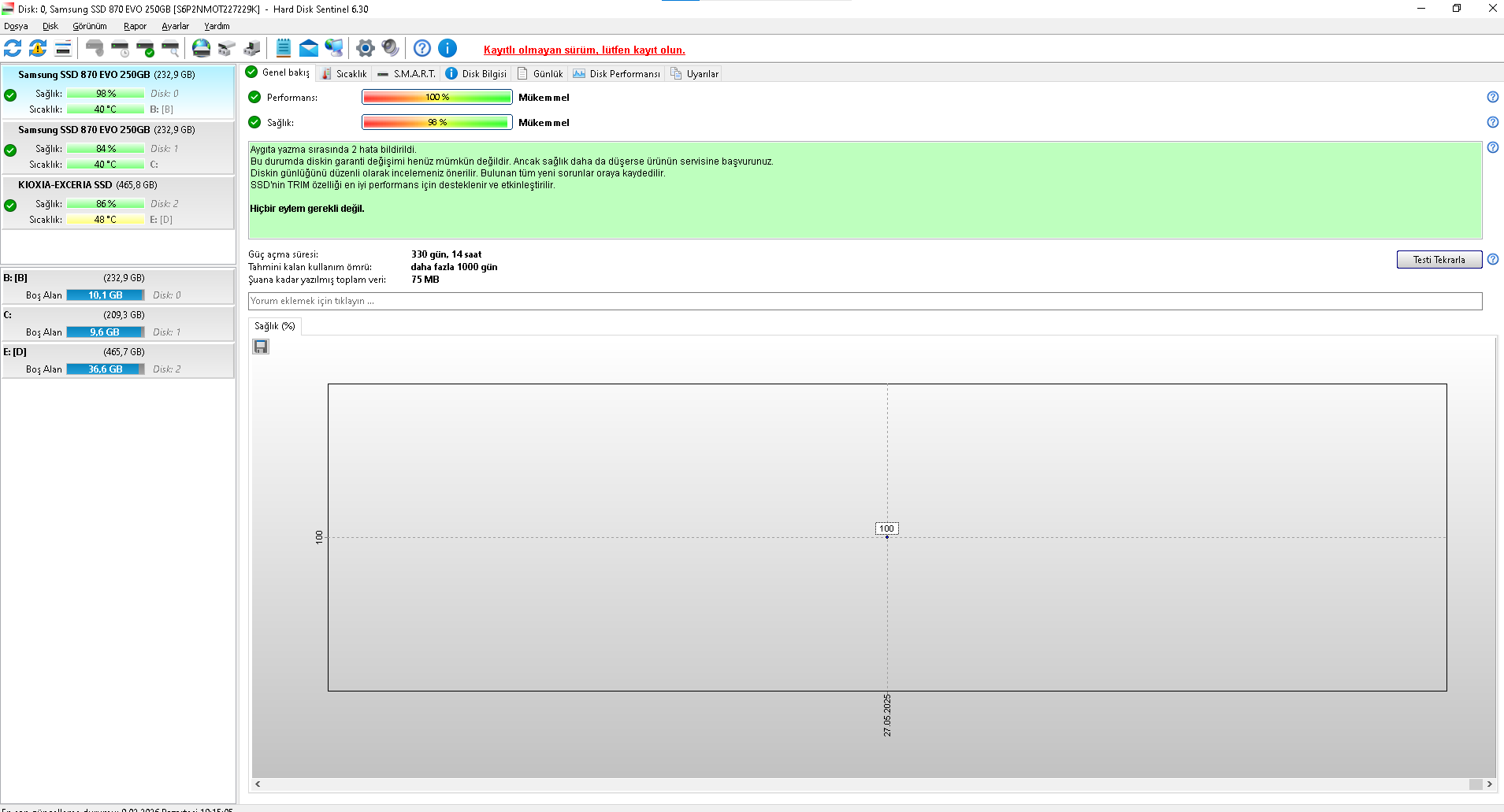Open help with the question mark toolbar icon

(x=422, y=48)
